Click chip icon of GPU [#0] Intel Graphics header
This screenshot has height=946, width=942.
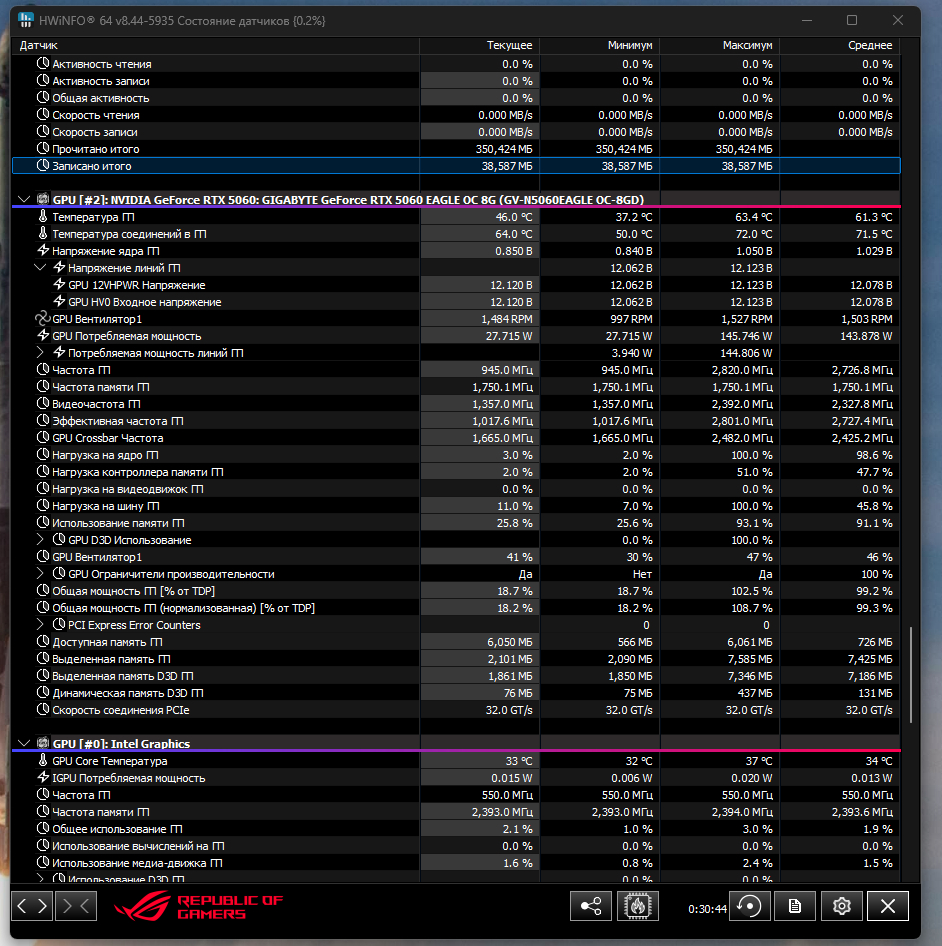(43, 743)
